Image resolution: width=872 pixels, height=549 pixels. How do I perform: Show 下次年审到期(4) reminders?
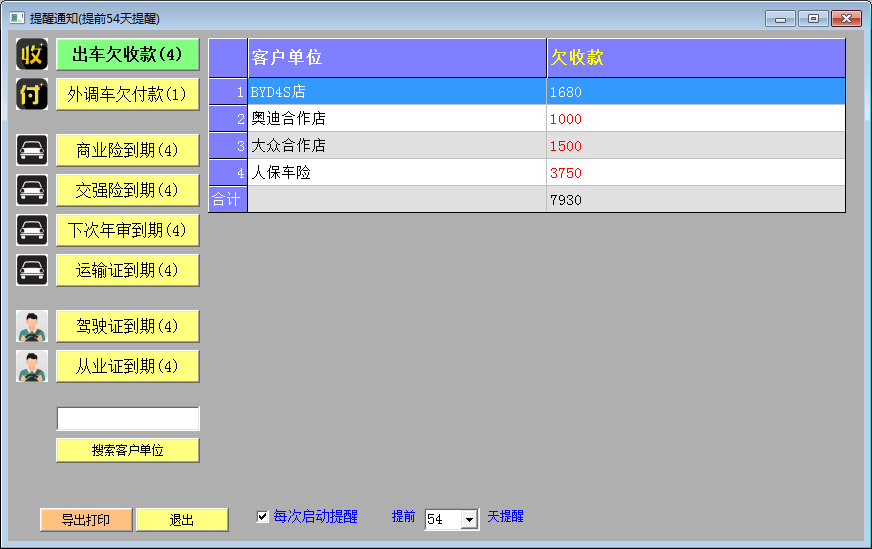[127, 230]
